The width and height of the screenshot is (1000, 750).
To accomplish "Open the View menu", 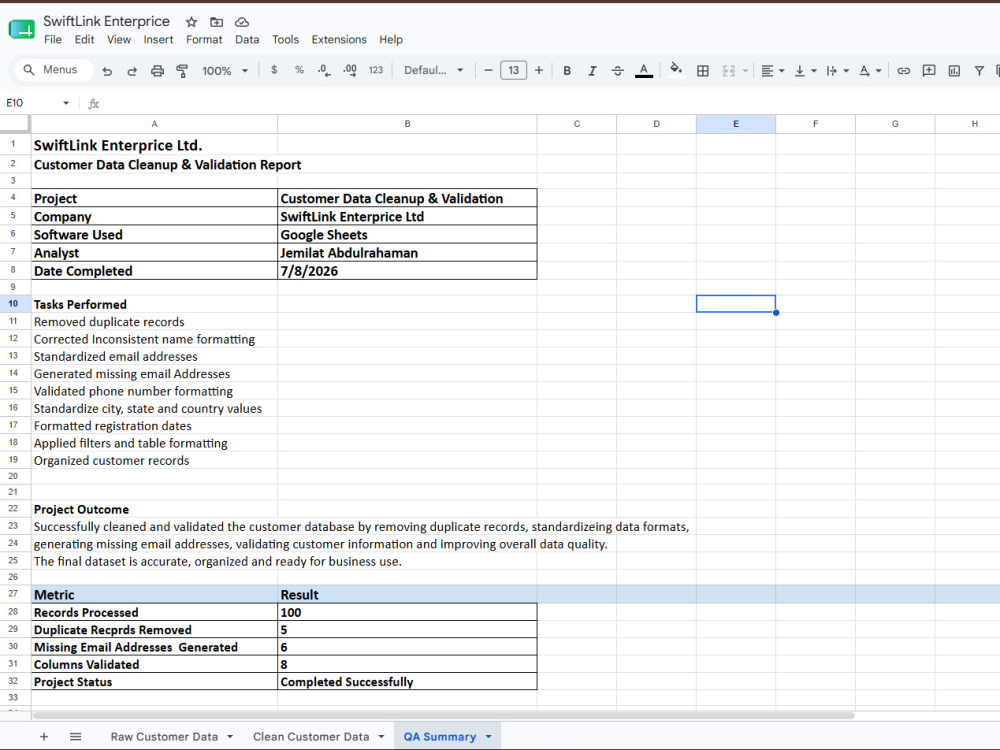I will pos(119,40).
